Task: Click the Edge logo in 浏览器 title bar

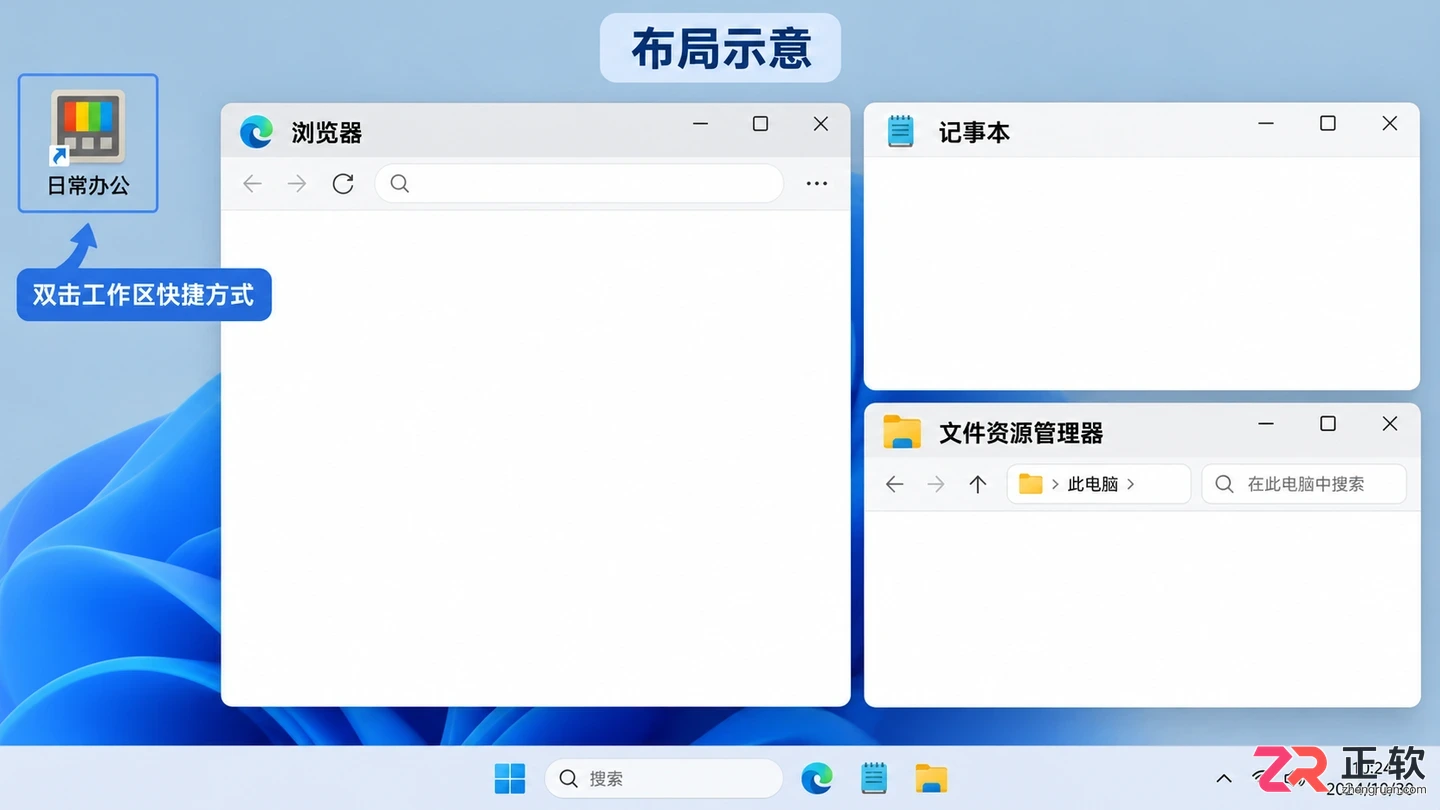Action: click(x=257, y=132)
